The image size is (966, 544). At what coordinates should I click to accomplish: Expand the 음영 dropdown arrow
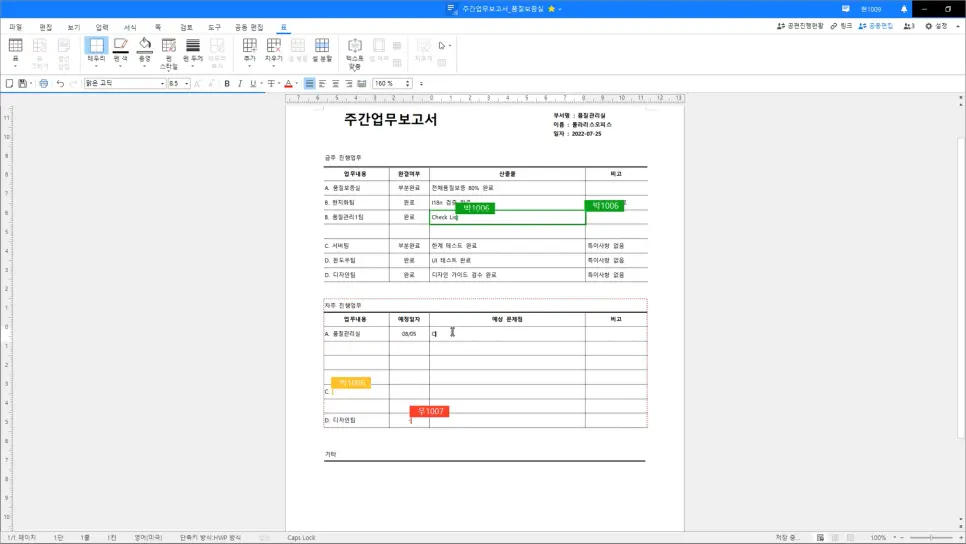pyautogui.click(x=145, y=65)
